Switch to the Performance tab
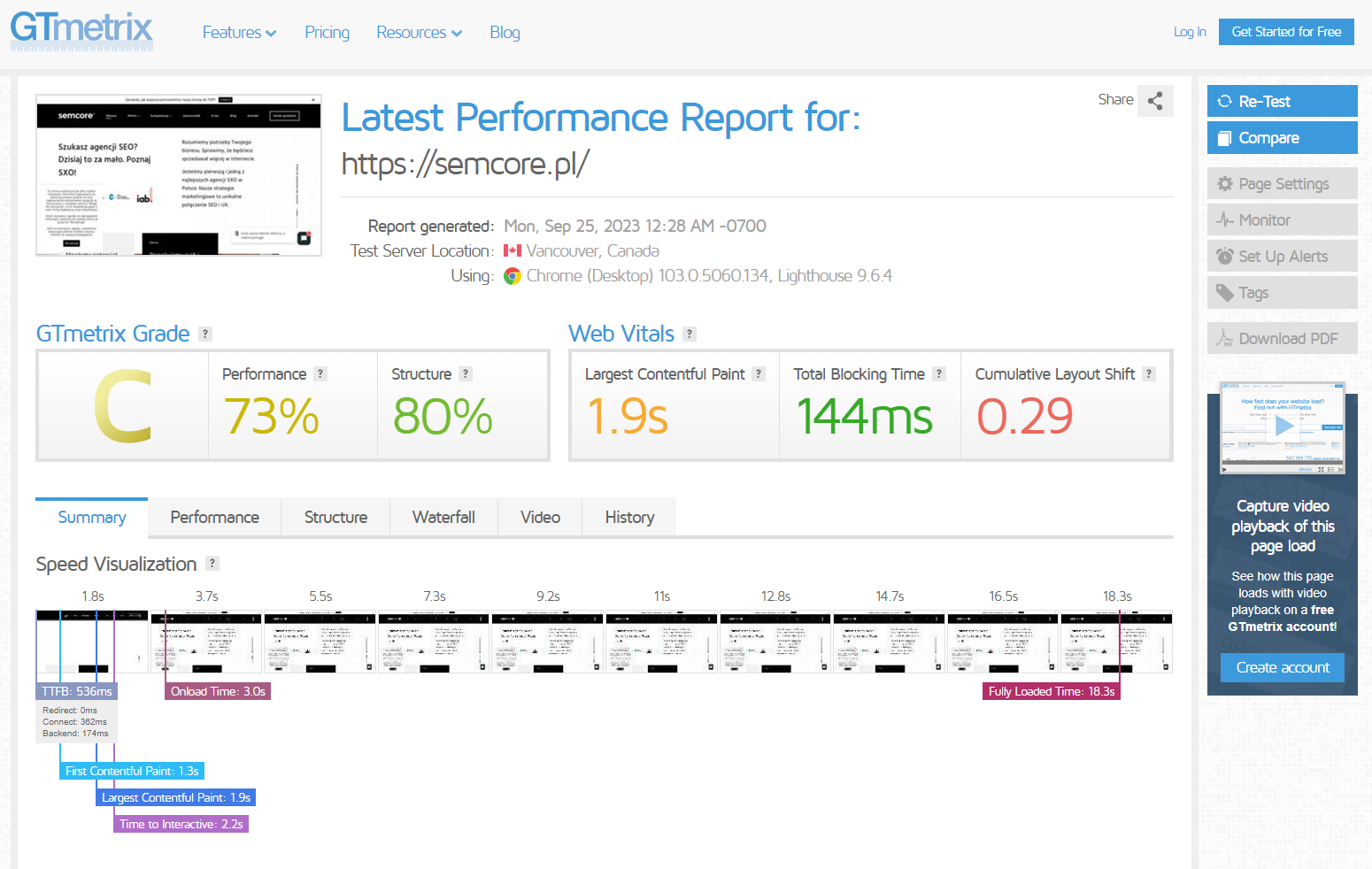The width and height of the screenshot is (1372, 869). pyautogui.click(x=214, y=517)
